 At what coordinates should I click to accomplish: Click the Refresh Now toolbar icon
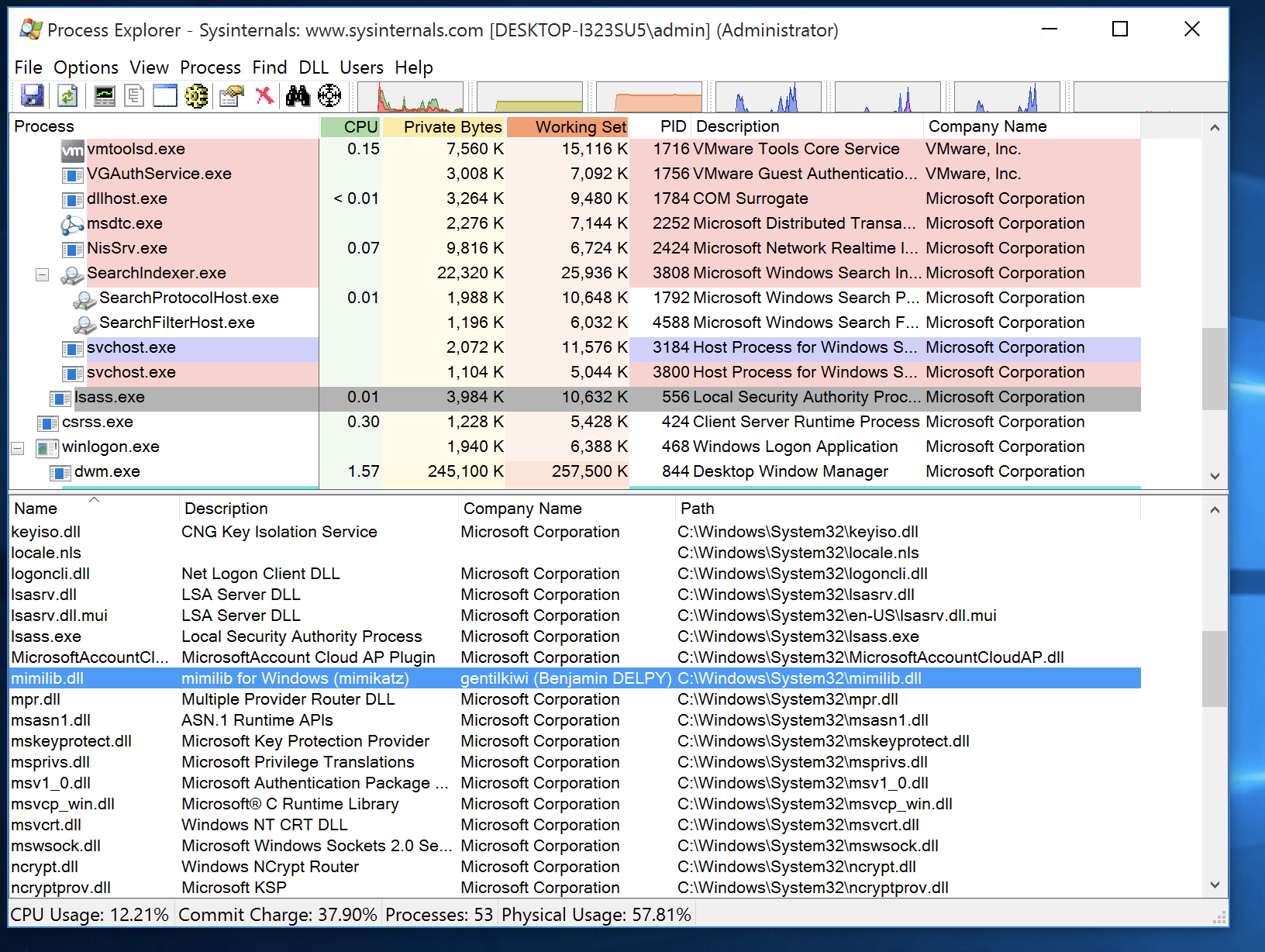[67, 96]
